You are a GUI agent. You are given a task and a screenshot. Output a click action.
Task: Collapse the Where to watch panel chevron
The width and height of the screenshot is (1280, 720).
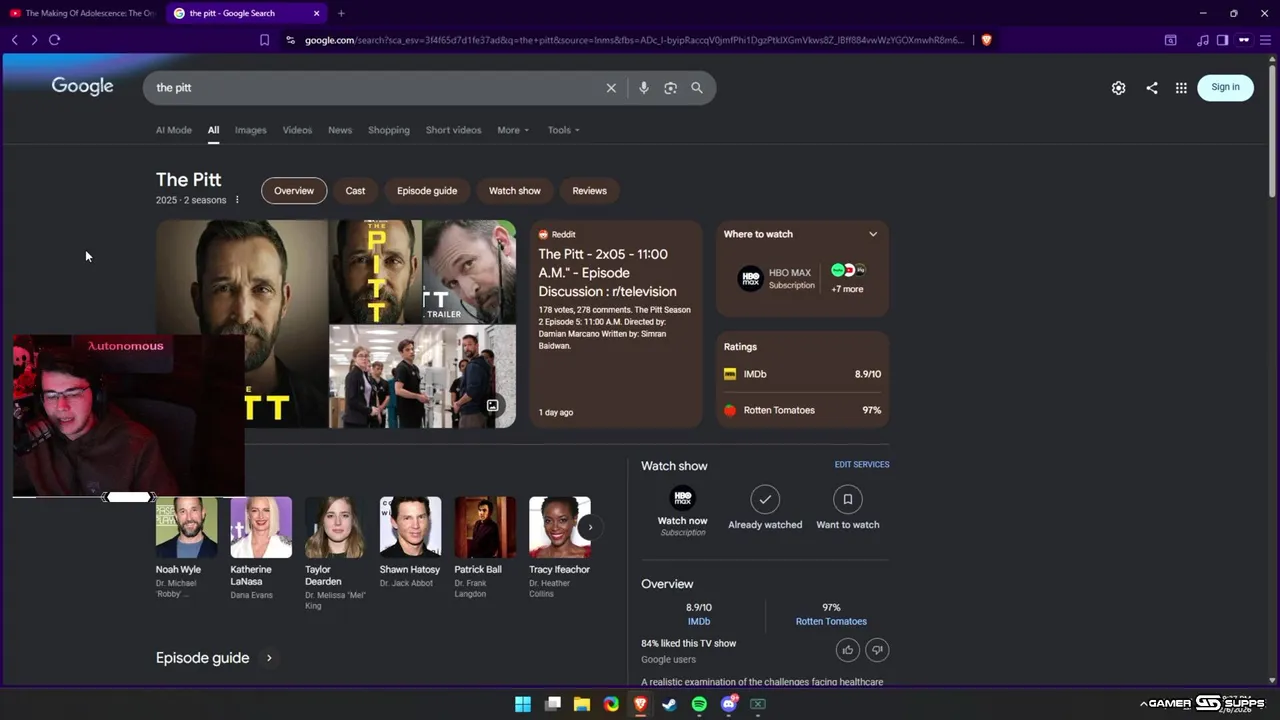coord(873,234)
